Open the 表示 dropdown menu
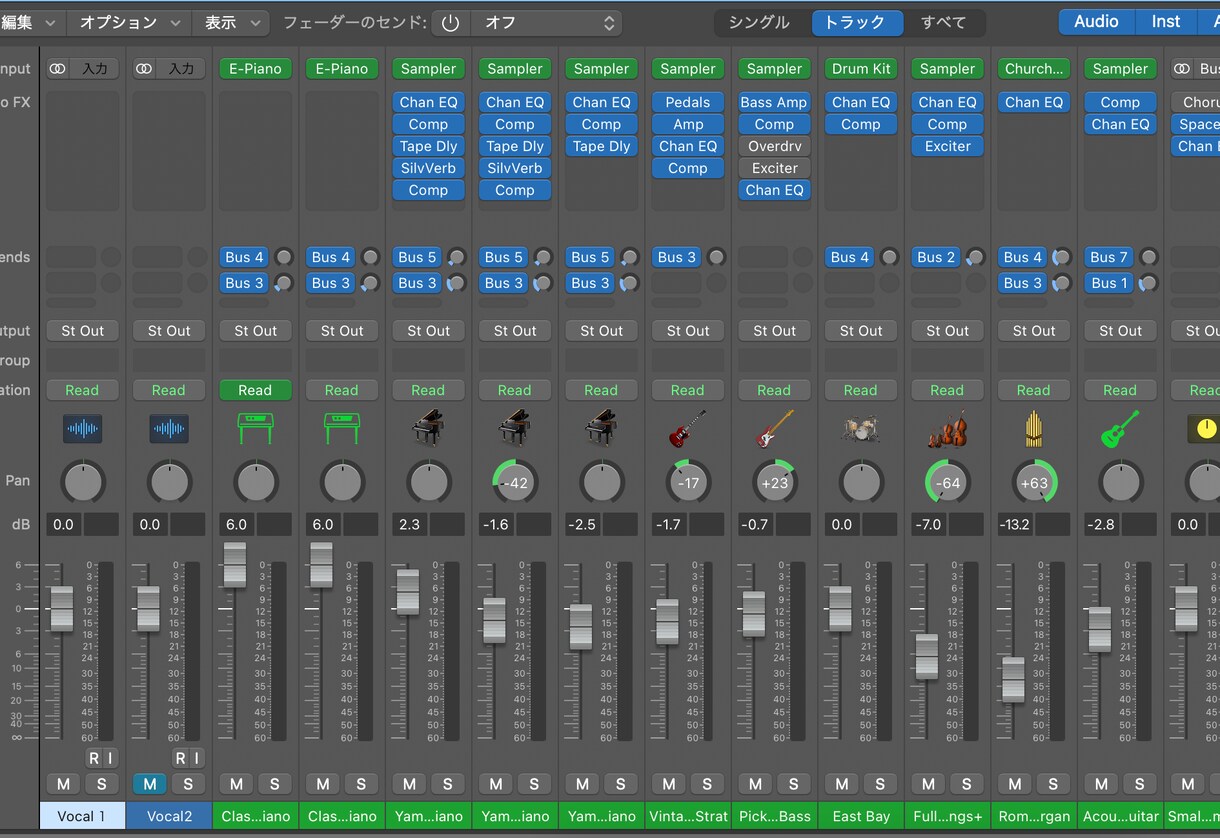 [x=232, y=22]
